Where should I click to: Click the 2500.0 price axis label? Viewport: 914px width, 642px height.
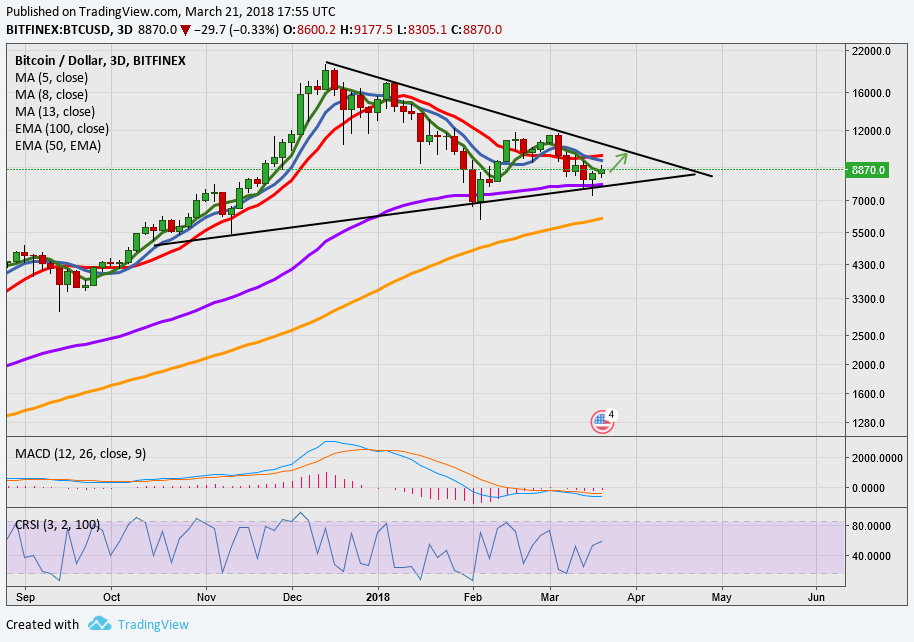(868, 336)
